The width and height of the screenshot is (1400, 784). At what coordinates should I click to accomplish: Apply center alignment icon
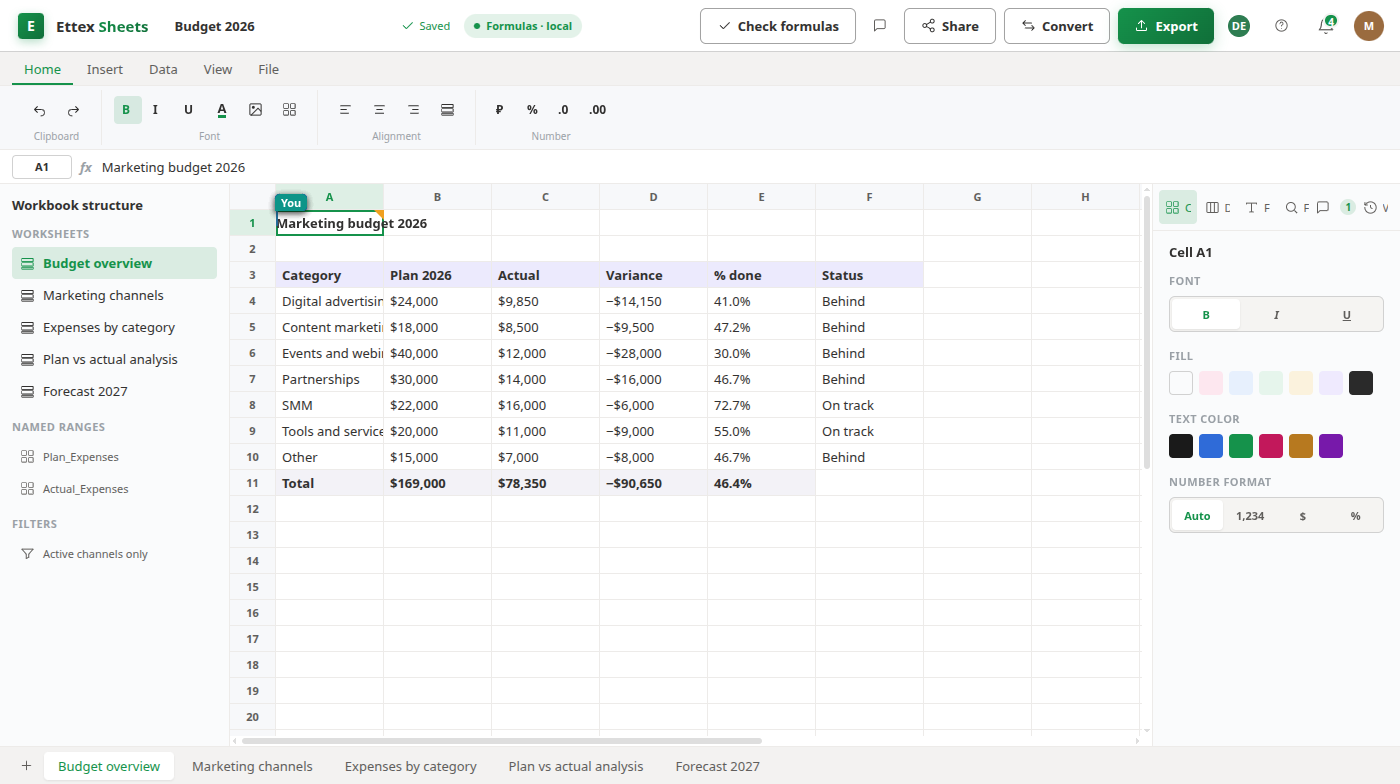tap(379, 110)
